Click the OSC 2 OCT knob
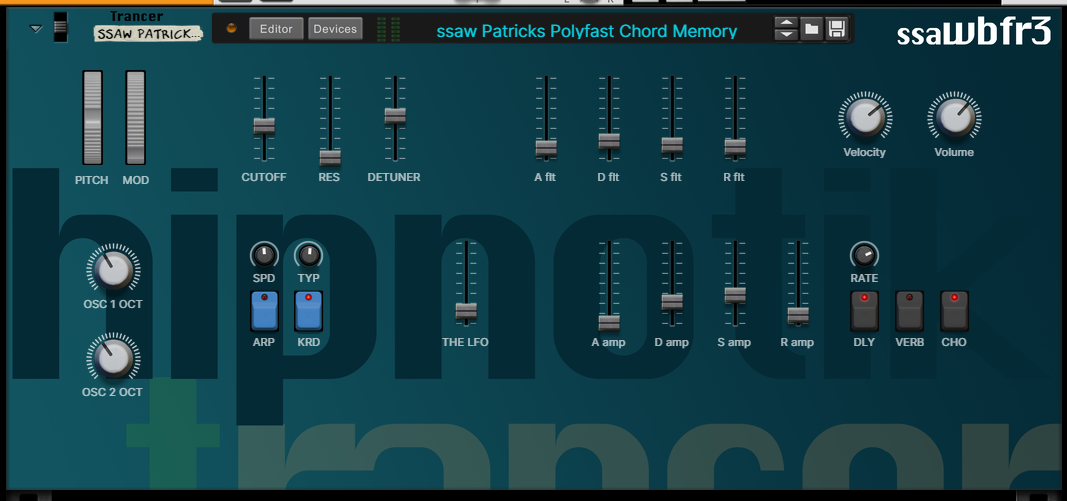This screenshot has height=501, width=1067. click(112, 357)
